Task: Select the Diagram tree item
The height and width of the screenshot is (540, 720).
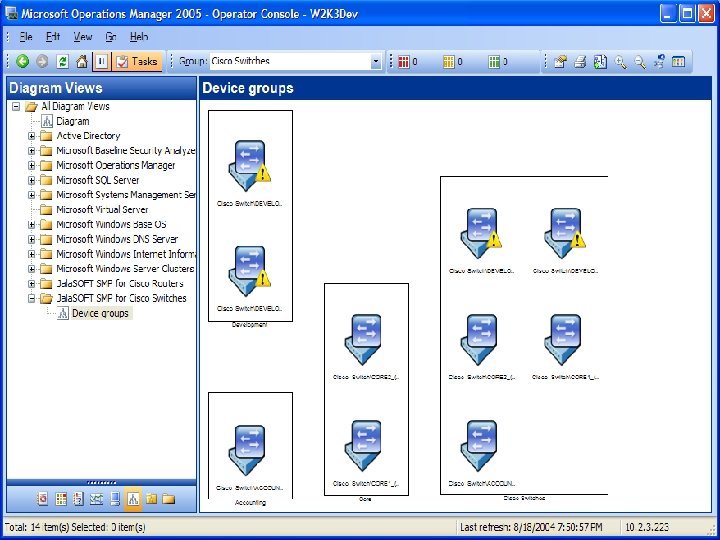Action: (72, 121)
